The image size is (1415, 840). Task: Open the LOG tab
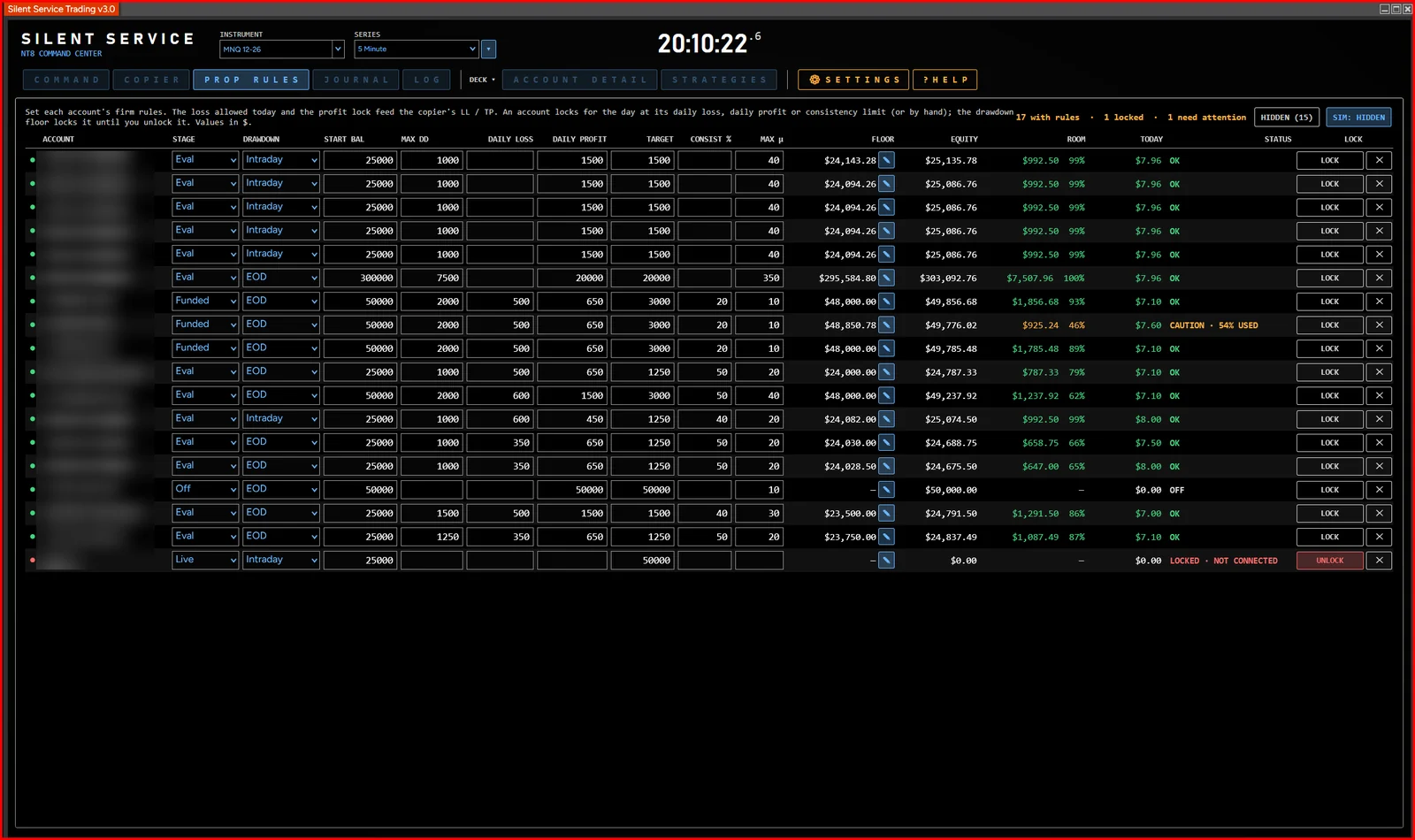coord(427,80)
